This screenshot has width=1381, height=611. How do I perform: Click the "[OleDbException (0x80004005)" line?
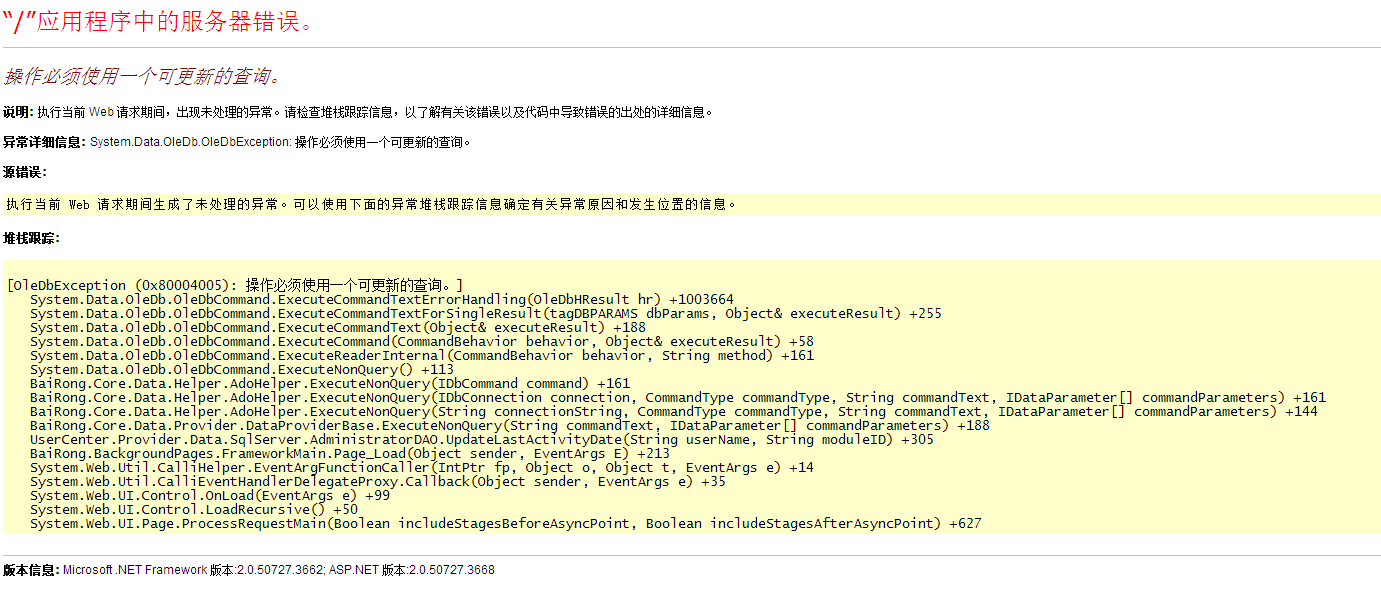235,285
